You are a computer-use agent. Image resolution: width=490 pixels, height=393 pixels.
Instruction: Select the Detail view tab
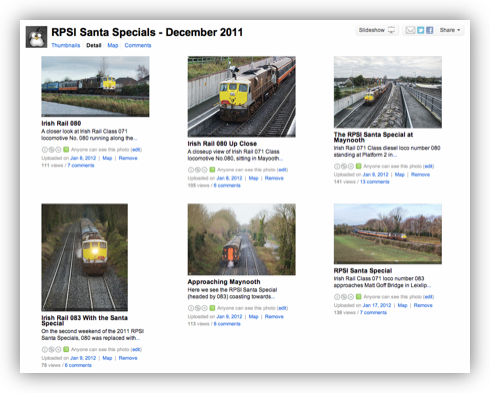(x=94, y=45)
